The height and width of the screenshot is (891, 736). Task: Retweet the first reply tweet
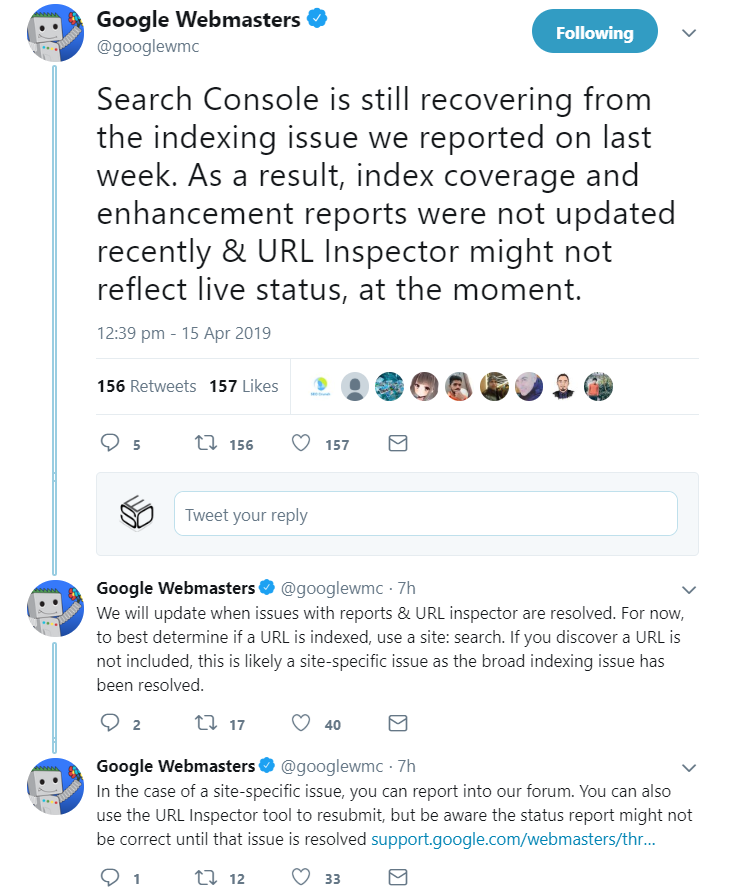(206, 722)
